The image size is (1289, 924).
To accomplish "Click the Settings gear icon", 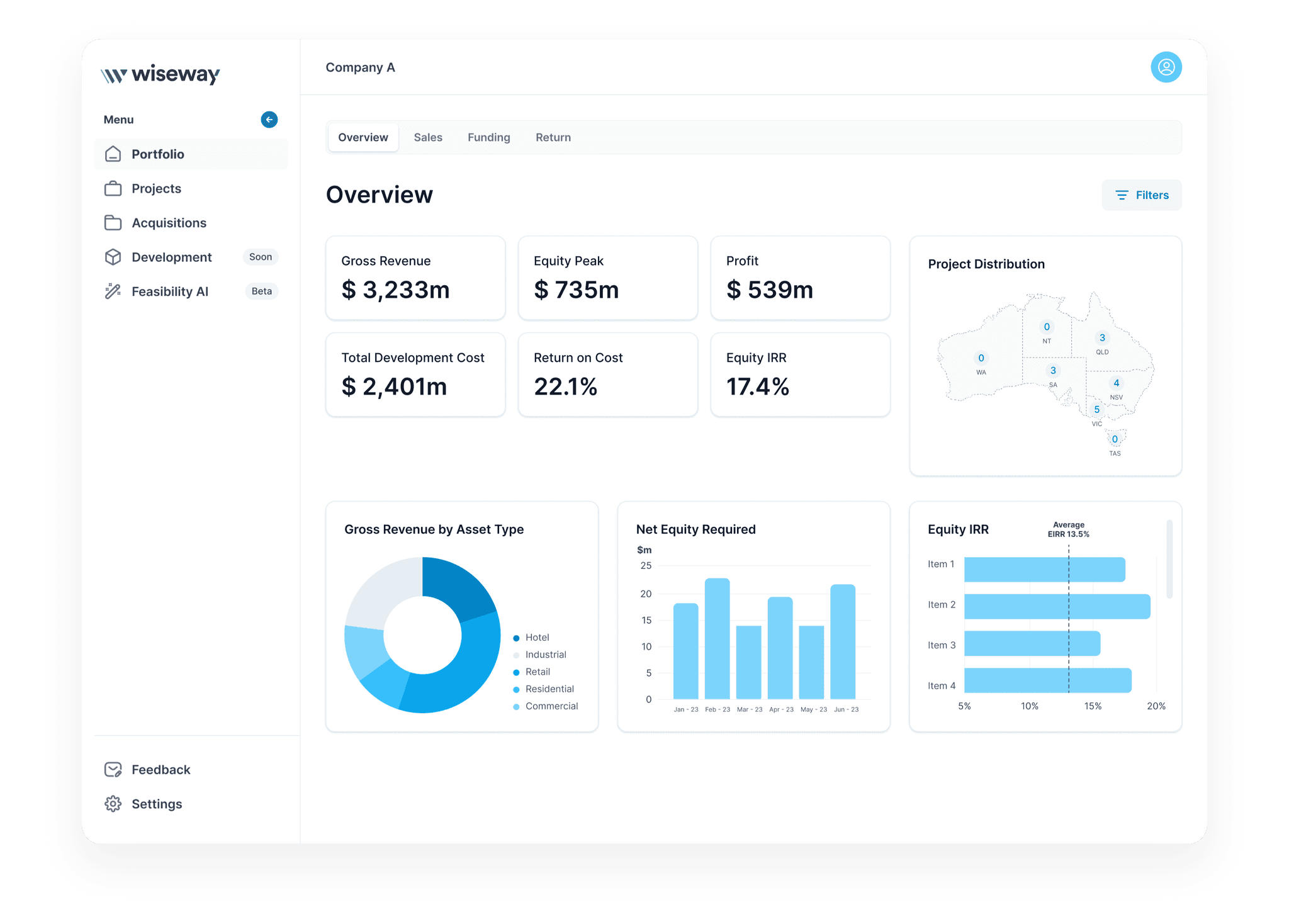I will pos(113,804).
